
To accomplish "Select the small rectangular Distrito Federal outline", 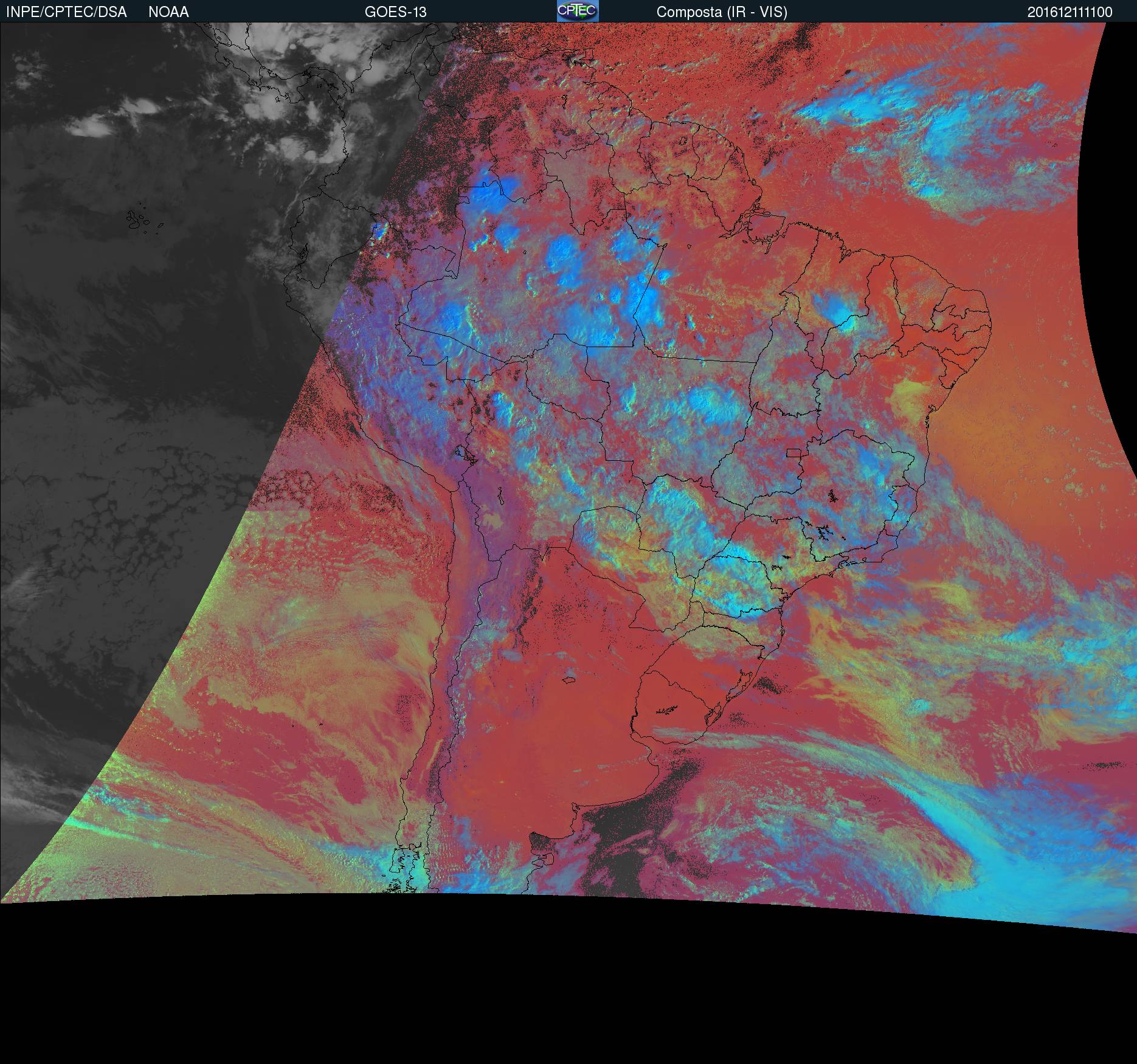I will [x=793, y=452].
